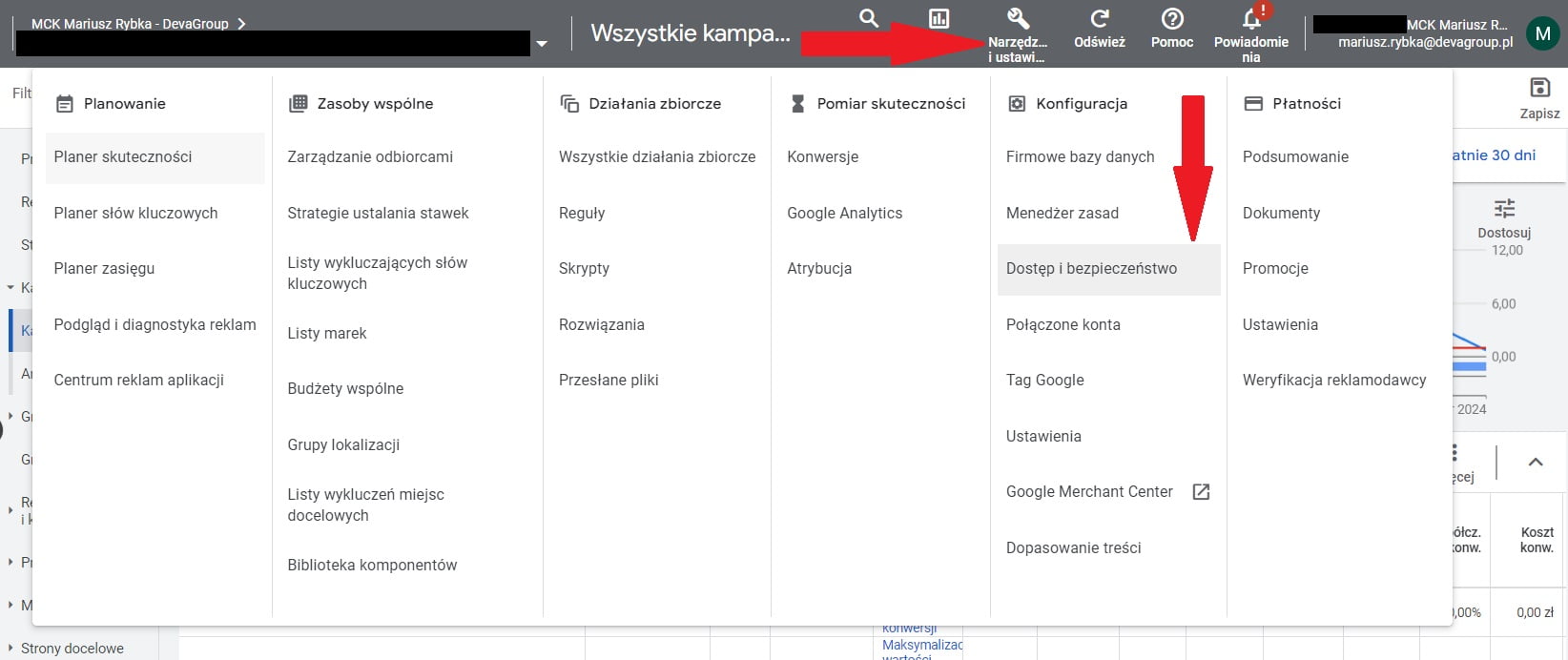
Task: Collapse the chart panel with chevron
Action: [1536, 463]
